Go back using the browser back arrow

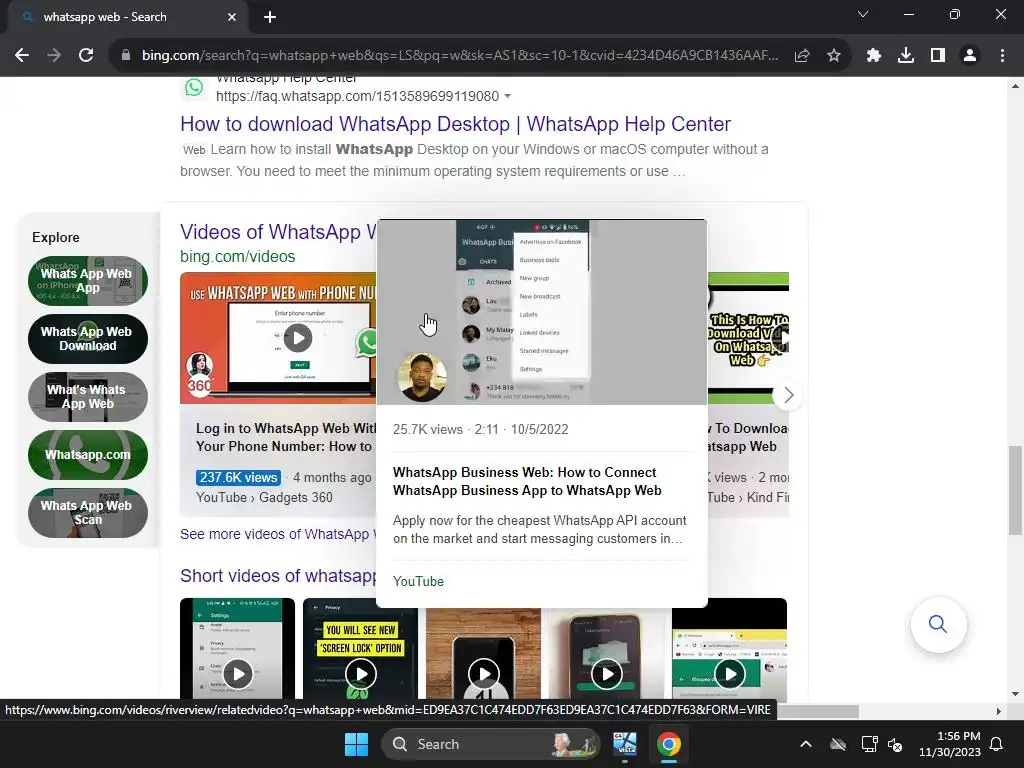pyautogui.click(x=22, y=56)
